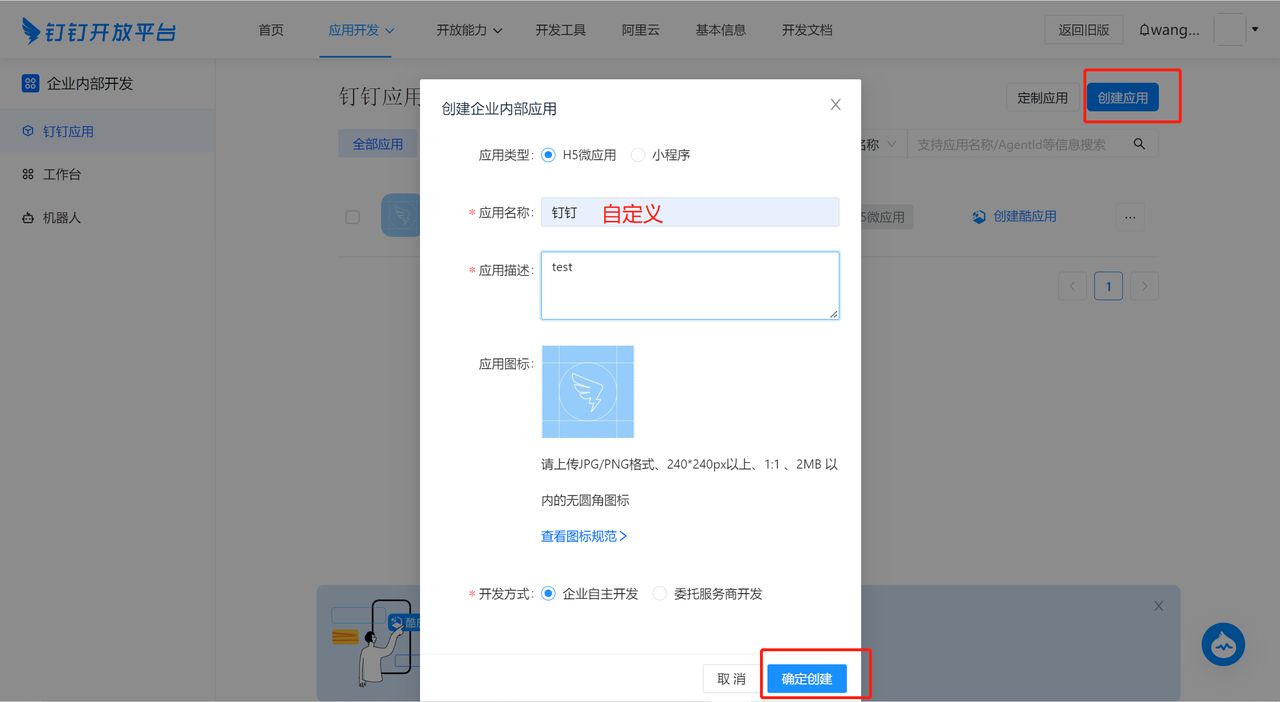Click the 企业内部开发 sidebar header
Viewport: 1280px width, 702px height.
[78, 83]
